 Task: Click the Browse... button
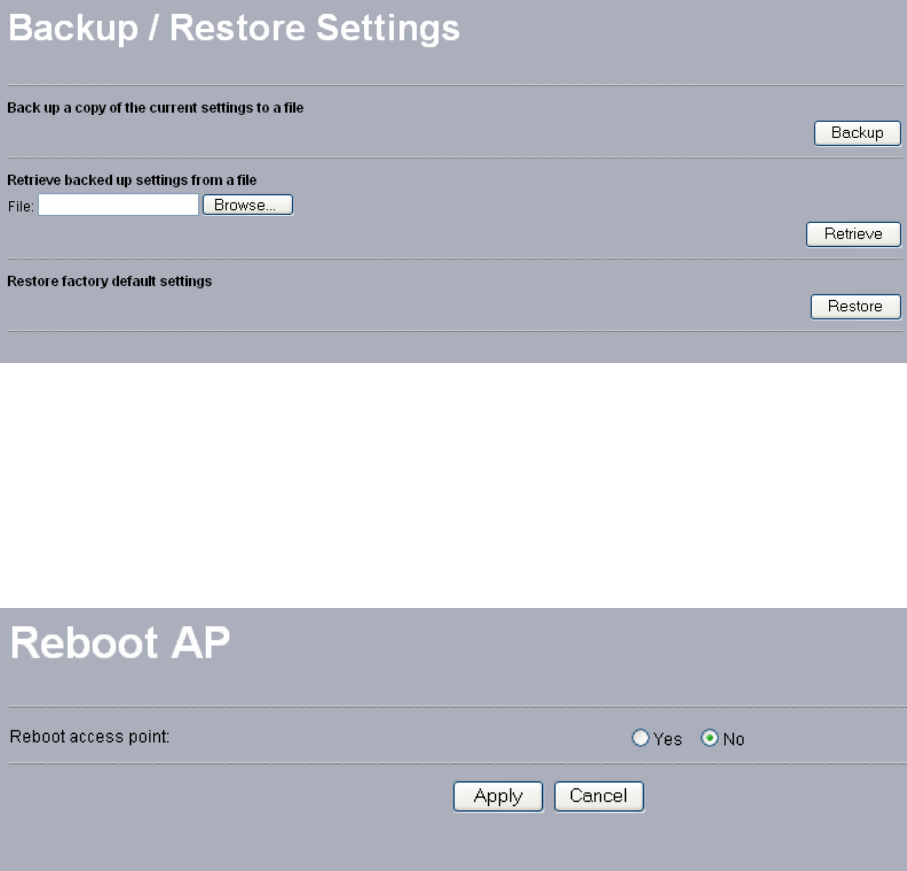(247, 205)
